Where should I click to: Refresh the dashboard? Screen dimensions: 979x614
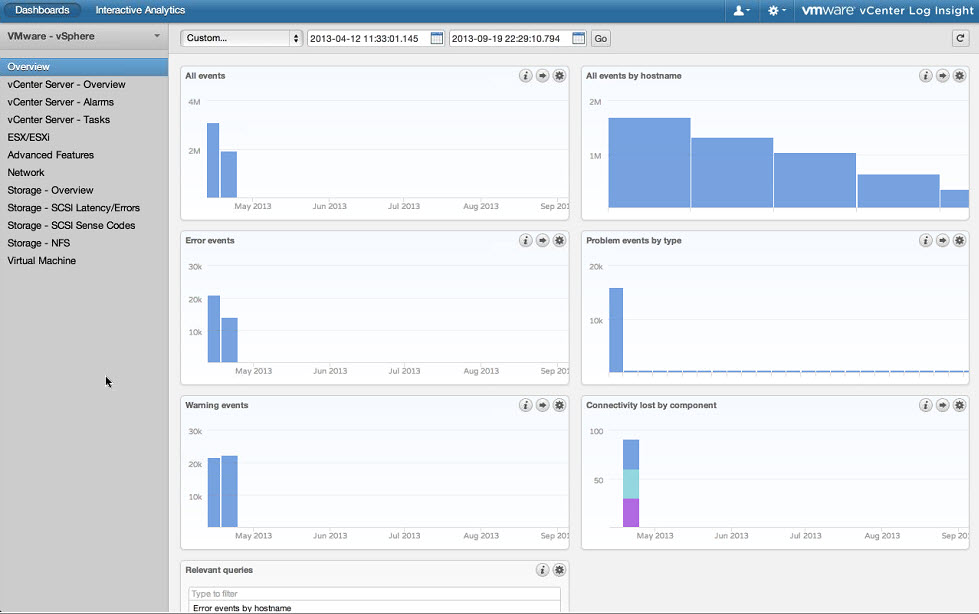point(960,38)
